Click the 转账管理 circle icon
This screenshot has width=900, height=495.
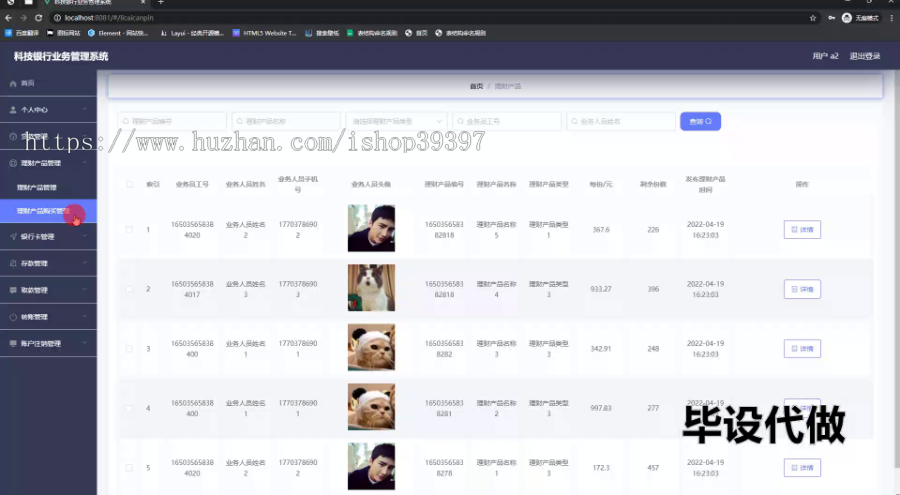click(x=13, y=317)
